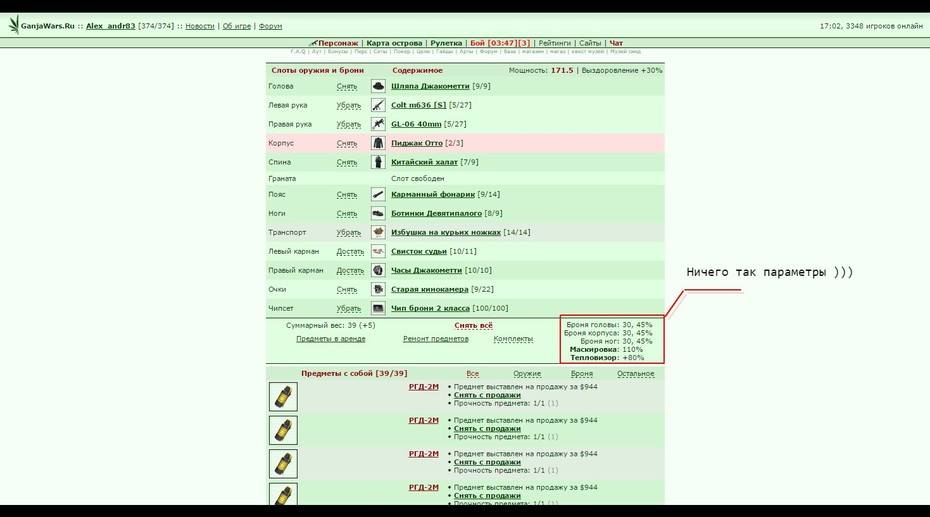Open the Шляпа Джакометти item link

point(430,86)
